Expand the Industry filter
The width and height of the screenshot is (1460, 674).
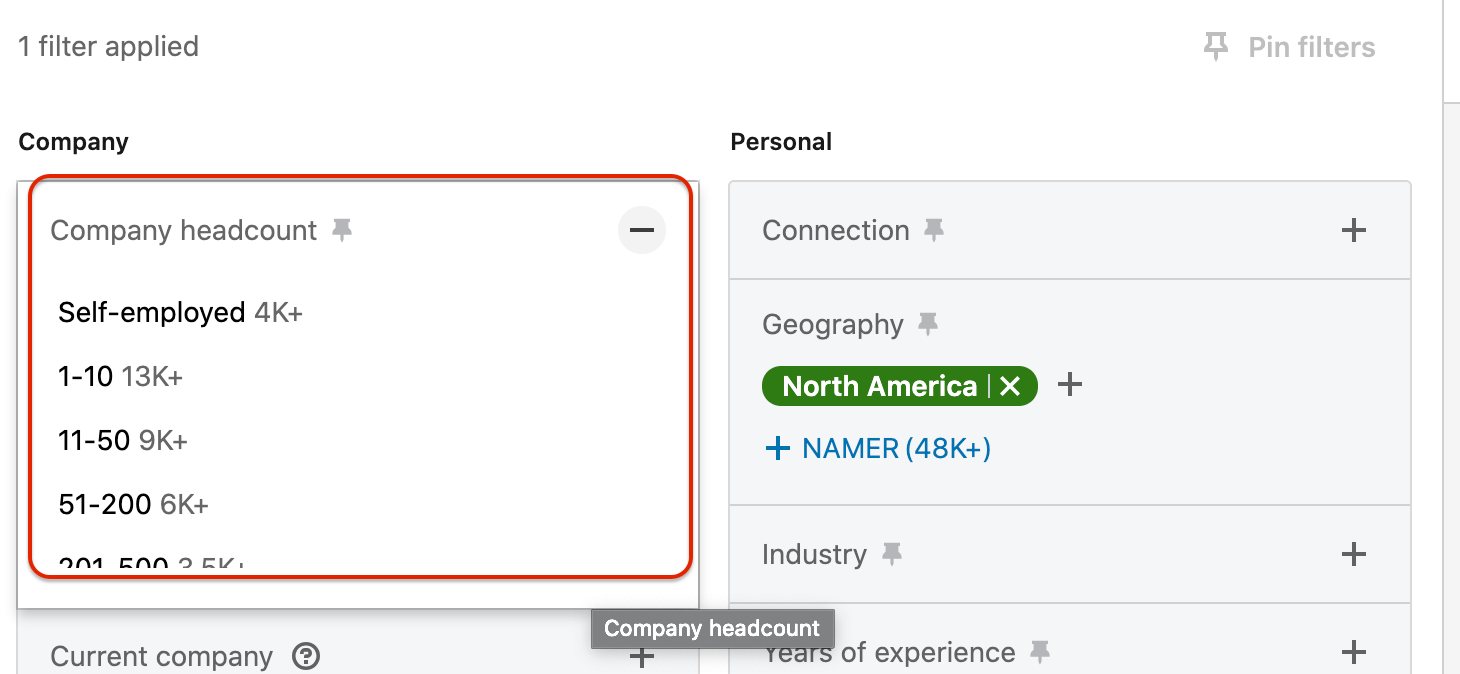tap(1353, 554)
